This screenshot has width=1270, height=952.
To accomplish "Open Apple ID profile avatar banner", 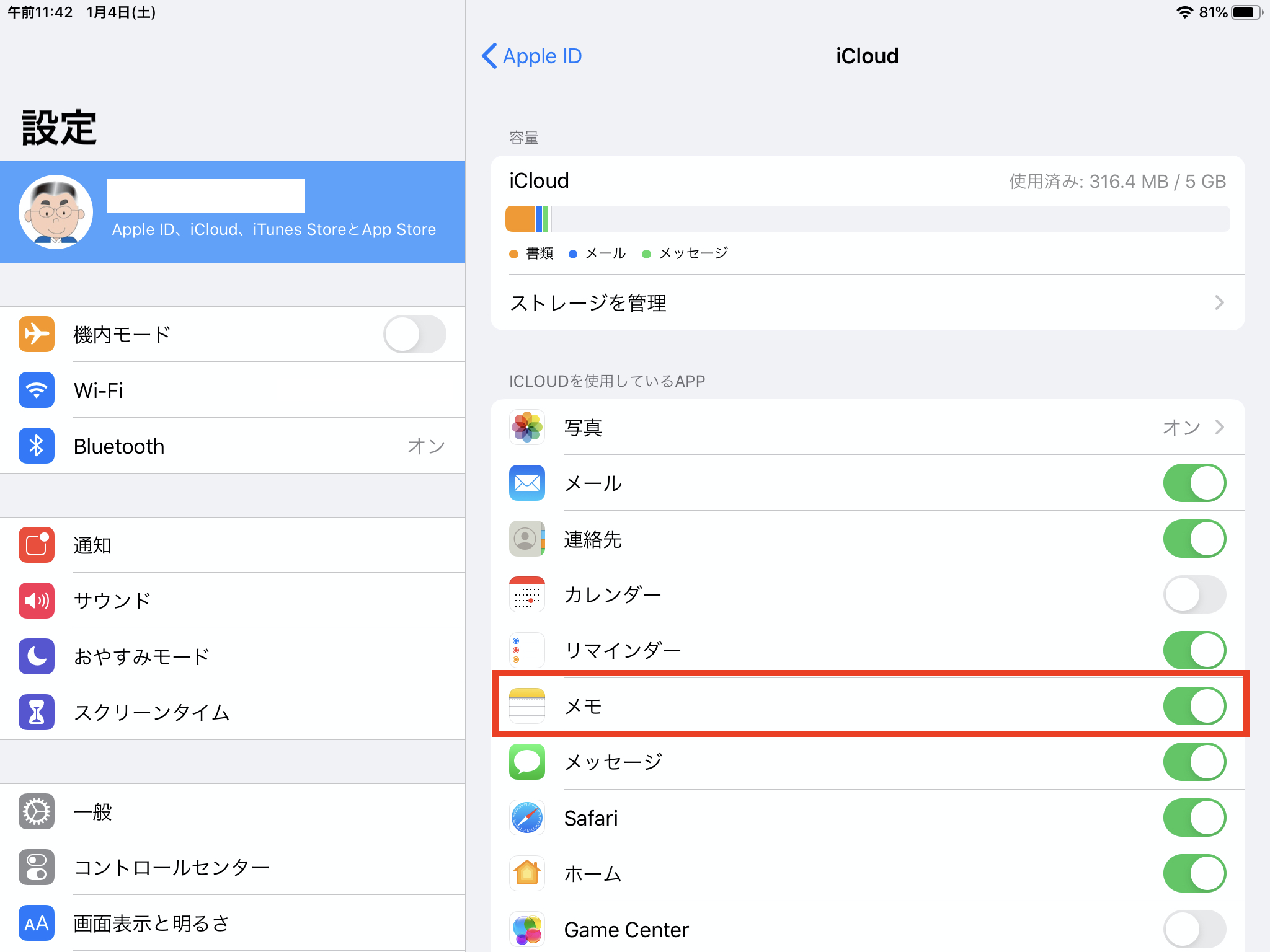I will (56, 212).
